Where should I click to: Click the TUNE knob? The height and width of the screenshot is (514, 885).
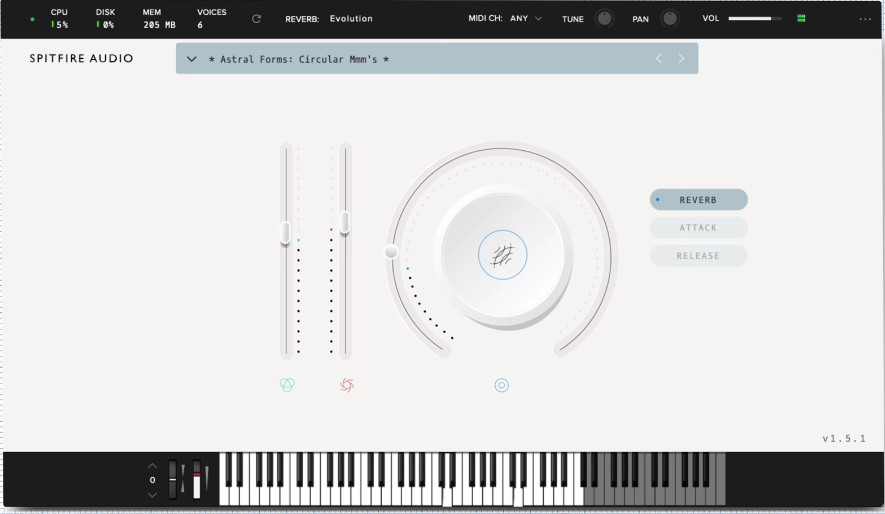click(604, 19)
